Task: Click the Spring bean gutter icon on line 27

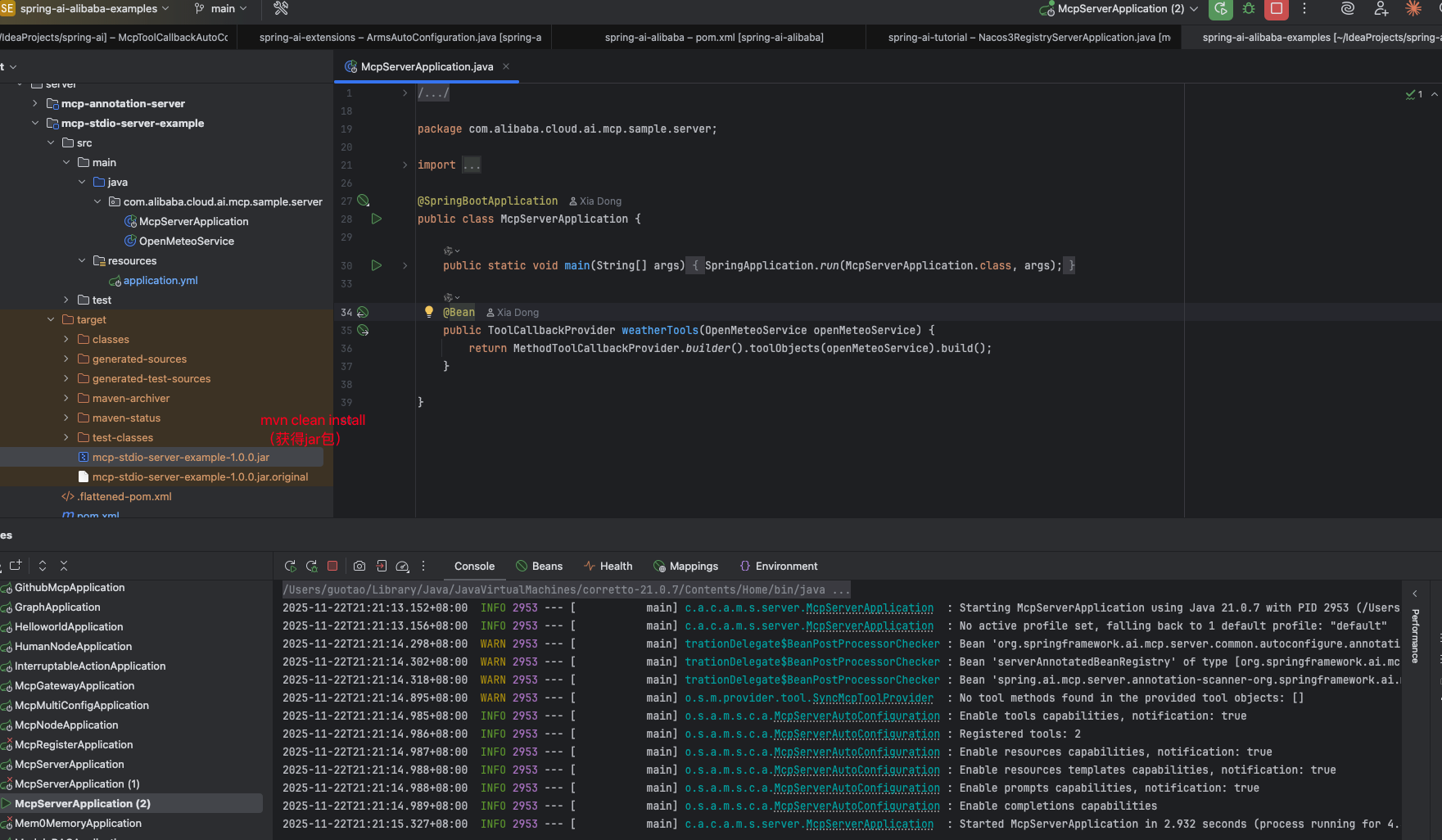Action: coord(363,201)
